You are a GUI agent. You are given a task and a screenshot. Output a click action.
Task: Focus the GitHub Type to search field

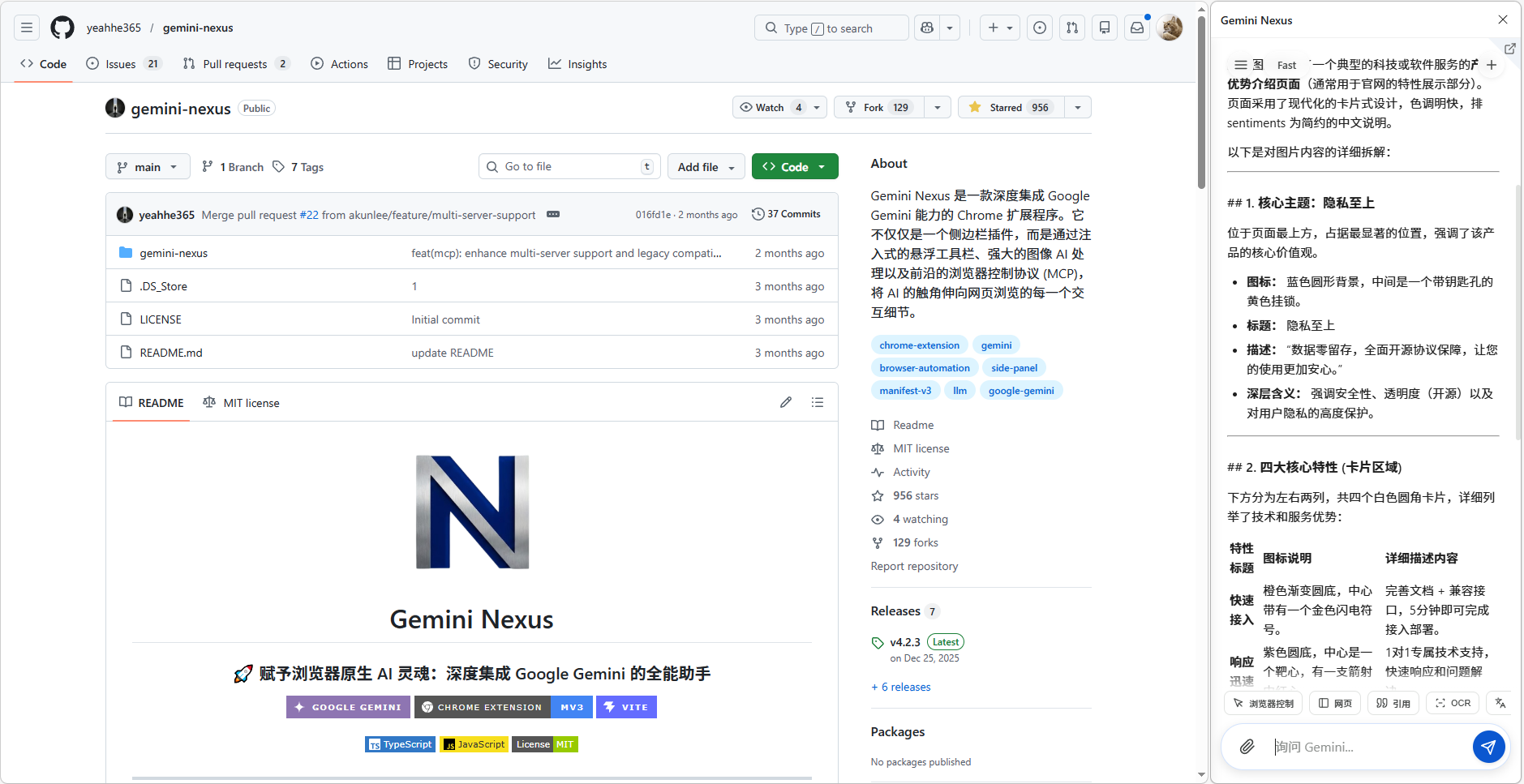(x=831, y=28)
